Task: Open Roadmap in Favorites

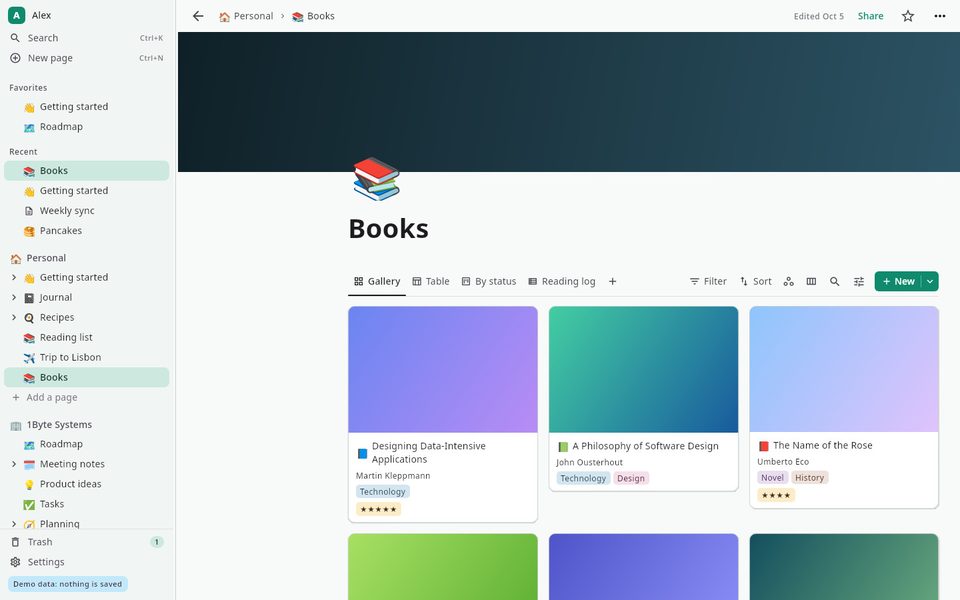Action: click(87, 127)
